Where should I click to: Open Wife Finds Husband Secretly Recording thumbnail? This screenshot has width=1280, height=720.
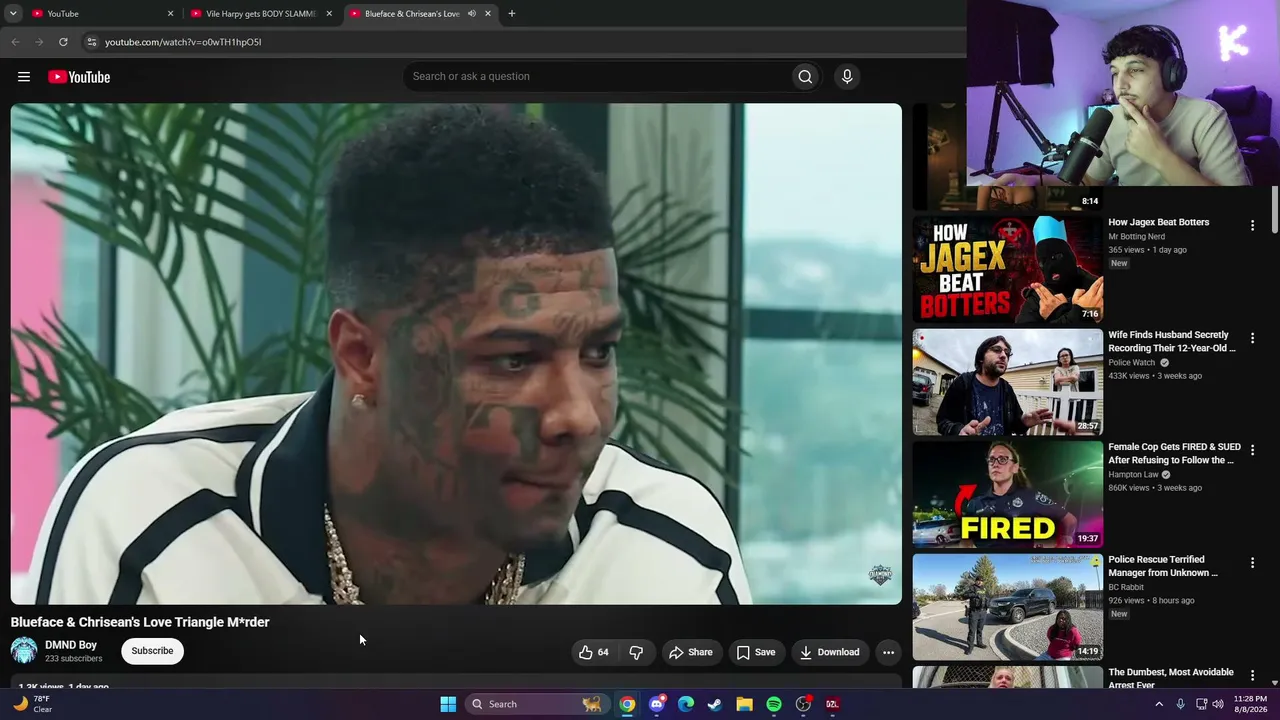point(1008,382)
